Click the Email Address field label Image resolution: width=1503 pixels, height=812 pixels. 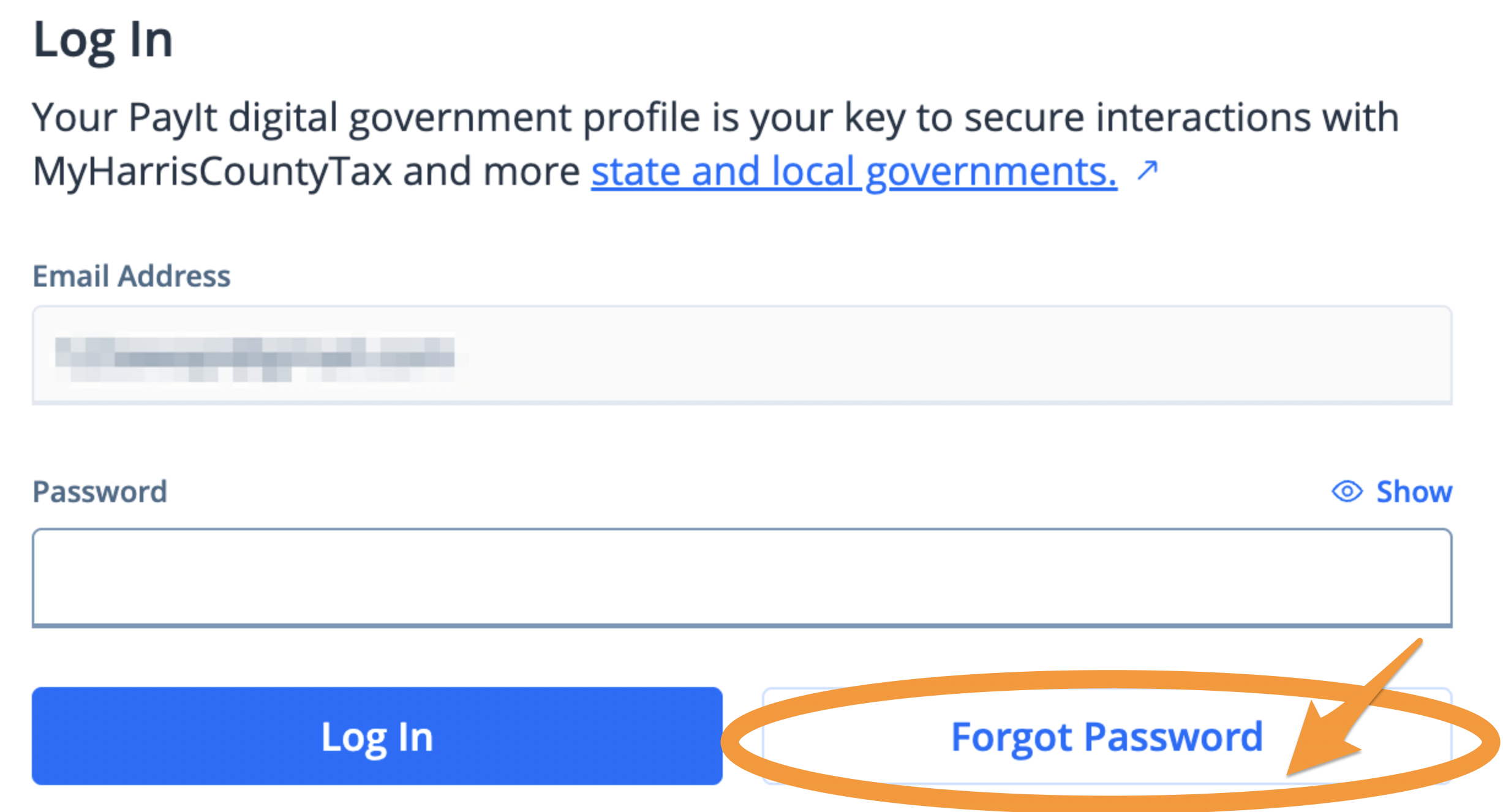click(131, 276)
